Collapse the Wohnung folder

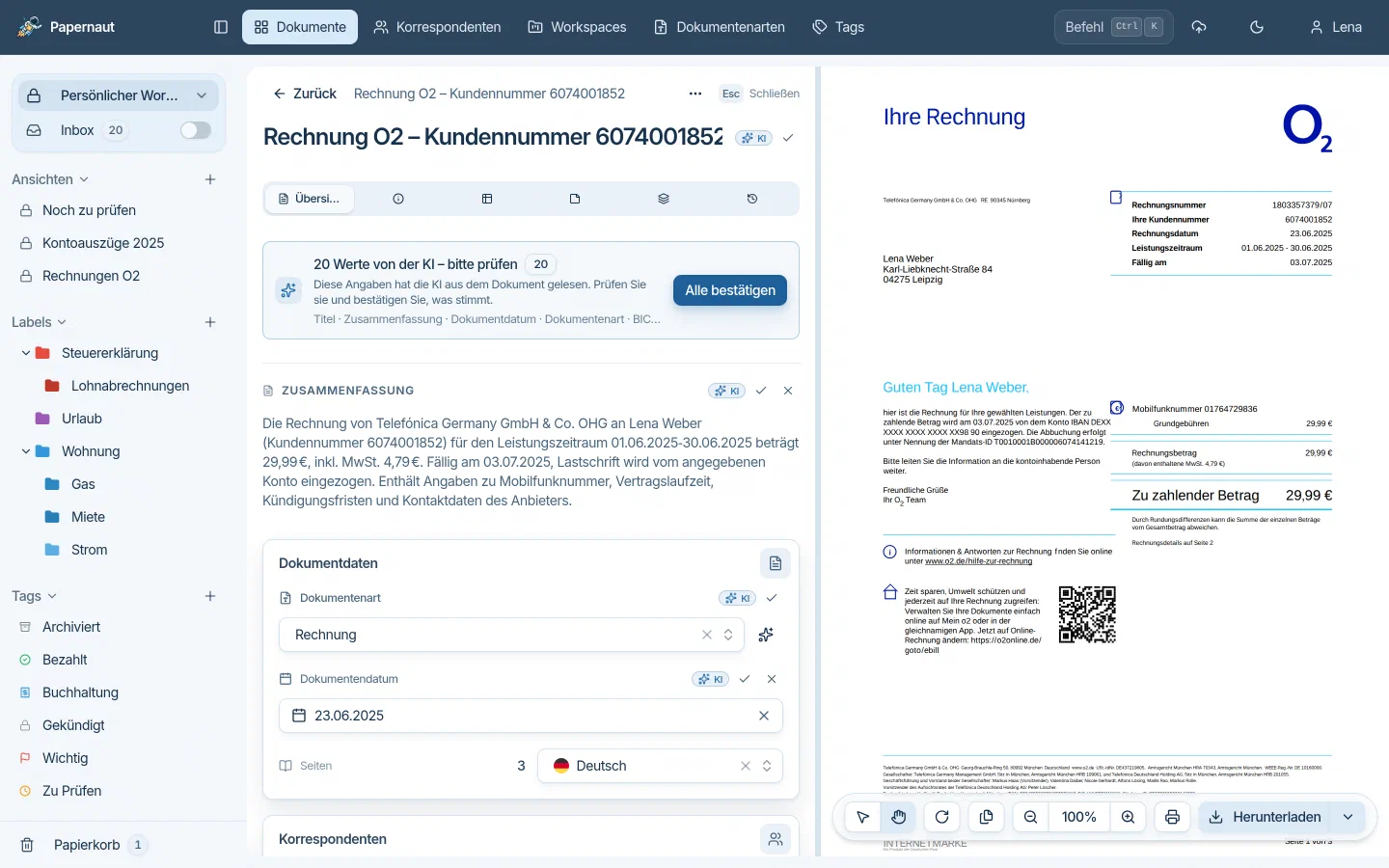click(x=25, y=451)
